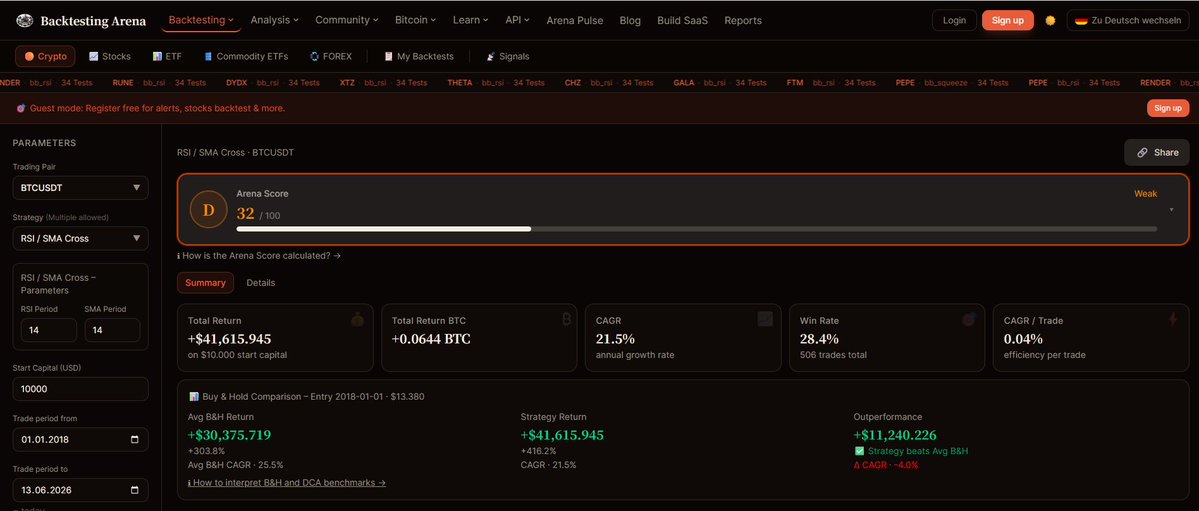Switch to the Details tab
The height and width of the screenshot is (511, 1199).
click(x=261, y=283)
